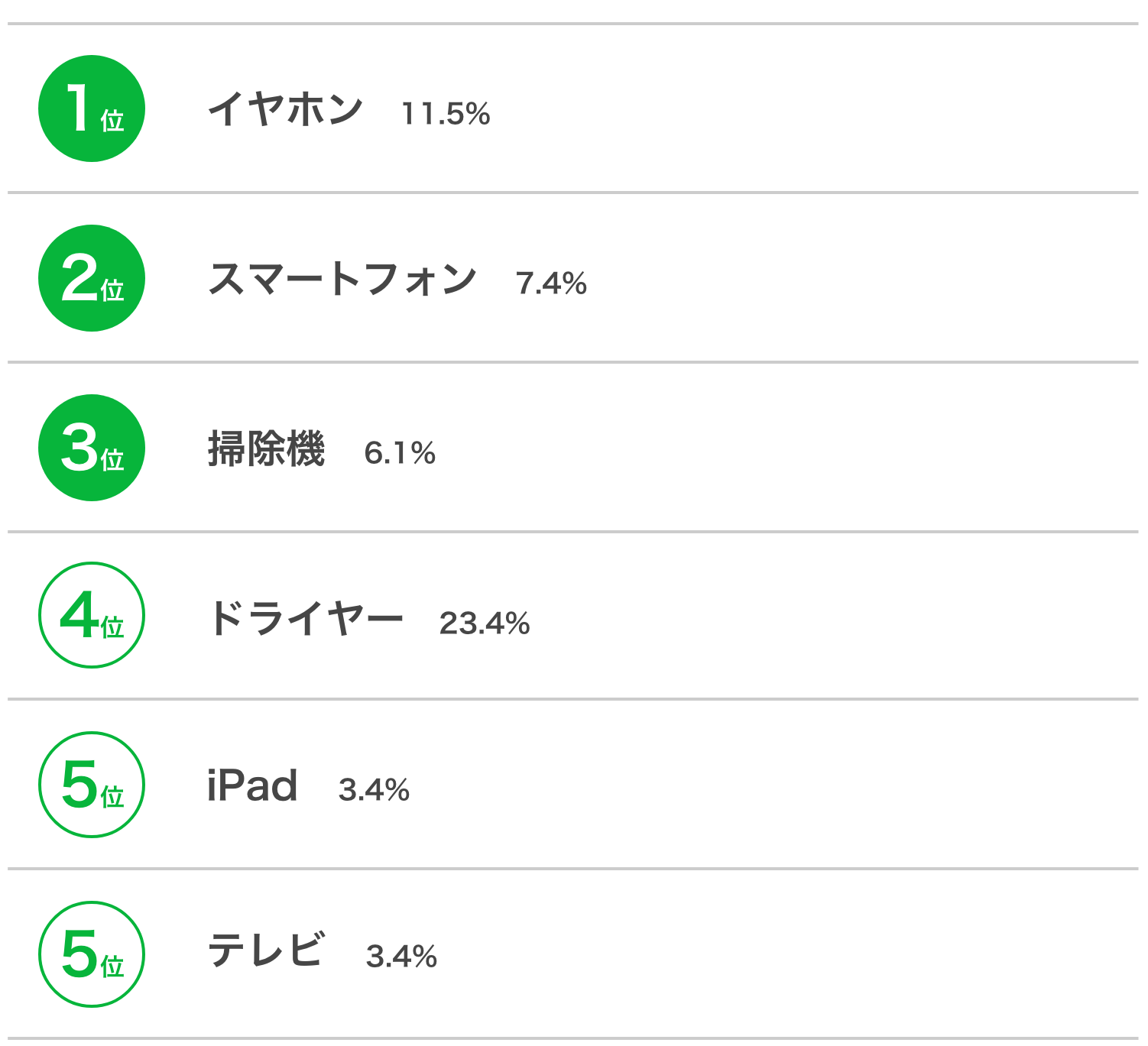Click the 23.4% percentage value
This screenshot has width=1148, height=1046.
(x=485, y=623)
